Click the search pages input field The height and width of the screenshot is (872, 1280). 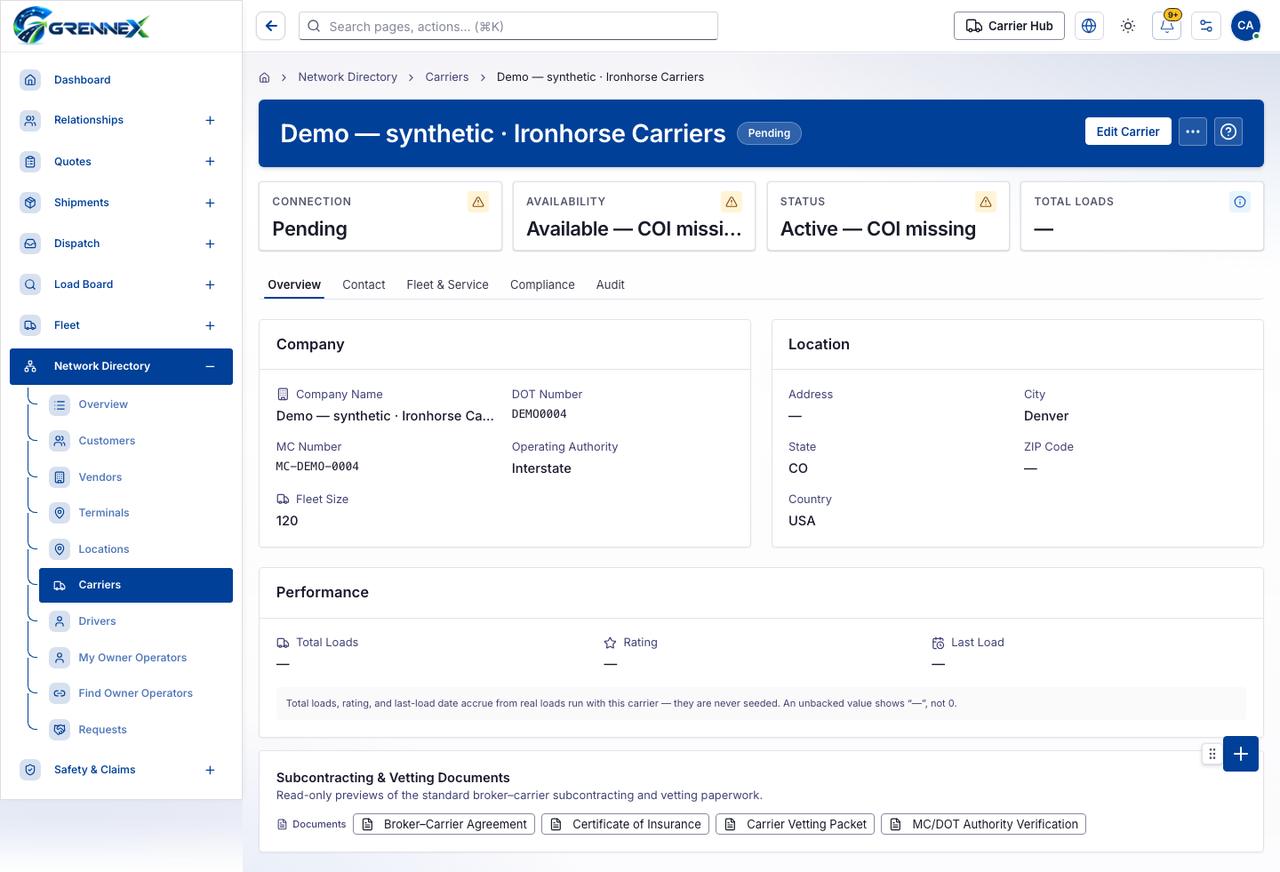coord(508,26)
